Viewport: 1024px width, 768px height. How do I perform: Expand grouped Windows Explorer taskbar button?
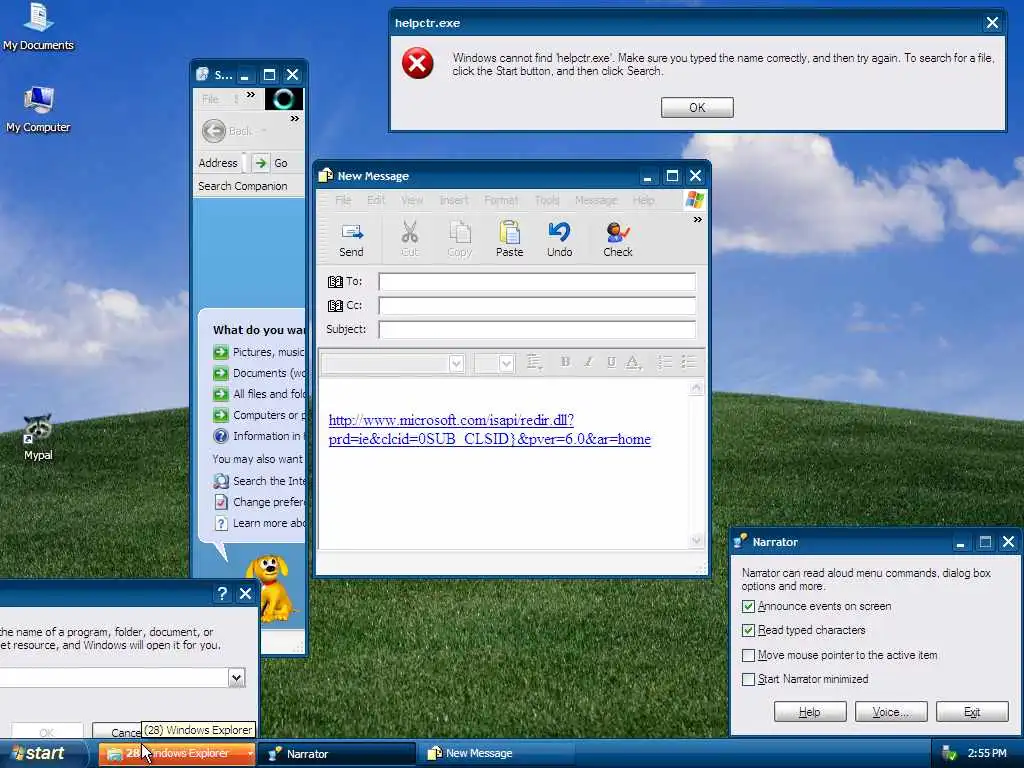pyautogui.click(x=176, y=754)
